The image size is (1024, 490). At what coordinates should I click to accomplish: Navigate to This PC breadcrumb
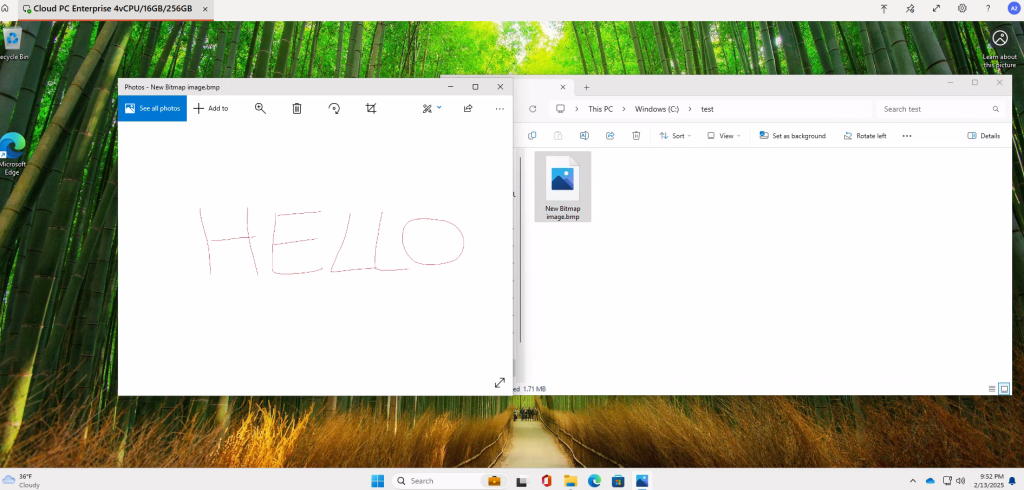(x=600, y=109)
